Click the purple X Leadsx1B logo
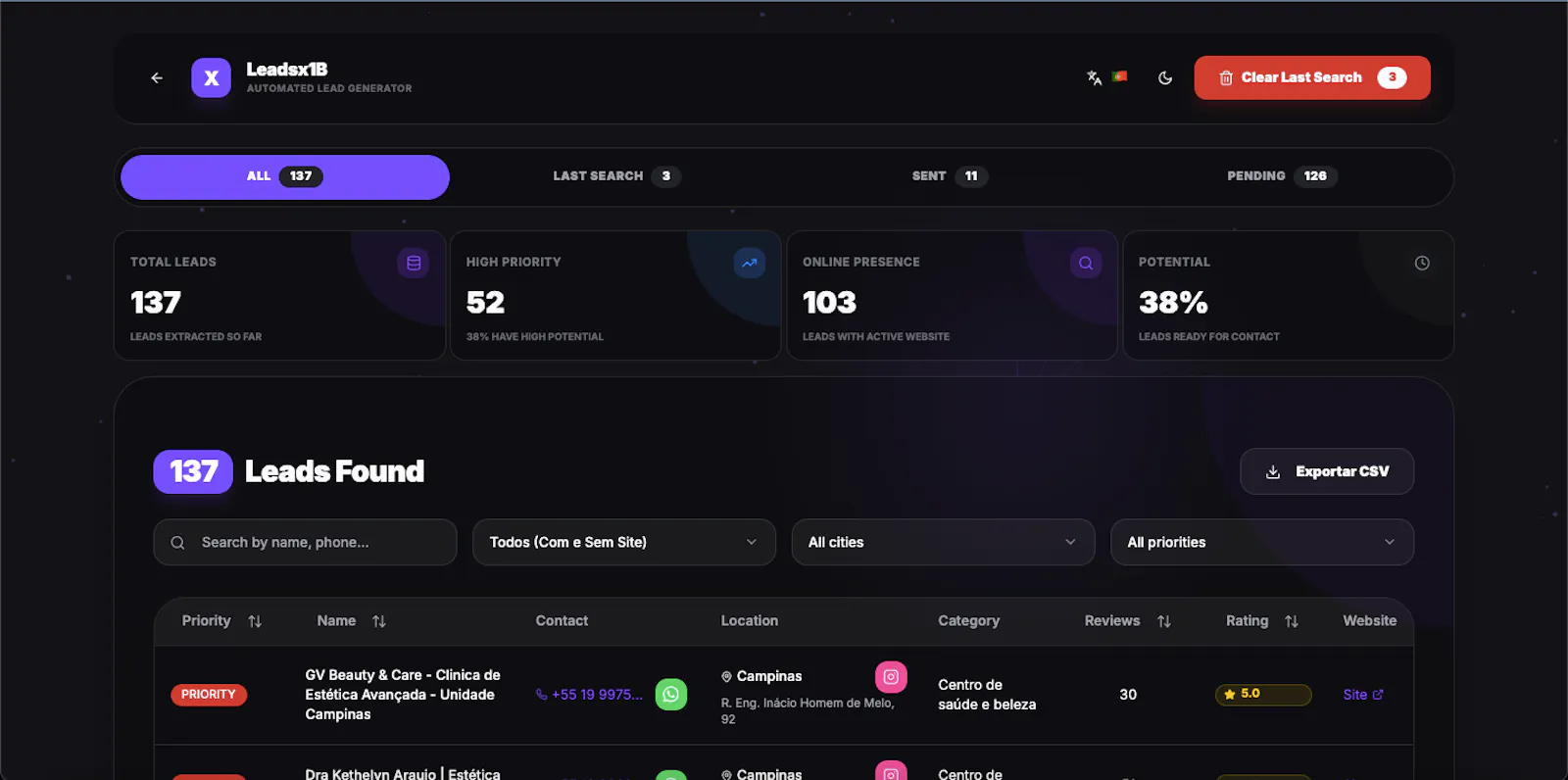Image resolution: width=1568 pixels, height=780 pixels. pos(211,77)
